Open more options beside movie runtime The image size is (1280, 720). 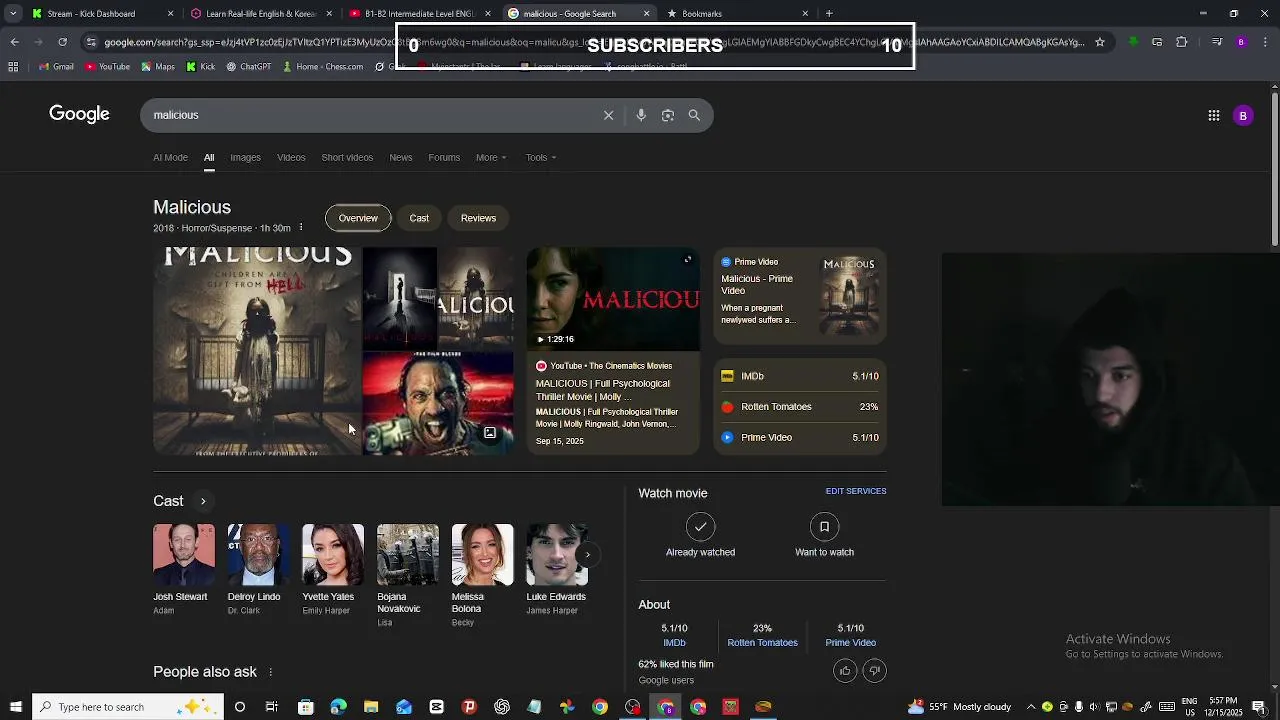point(300,228)
